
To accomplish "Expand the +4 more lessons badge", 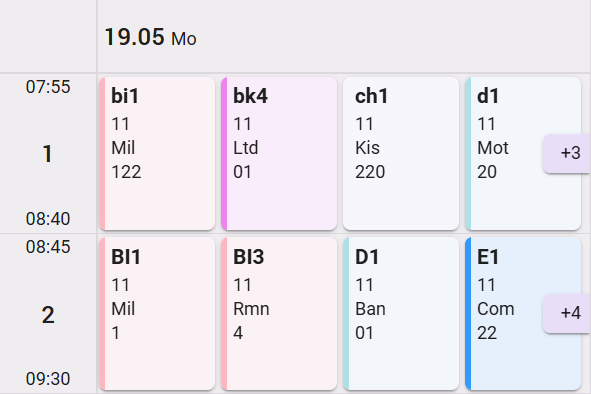I will tap(567, 313).
